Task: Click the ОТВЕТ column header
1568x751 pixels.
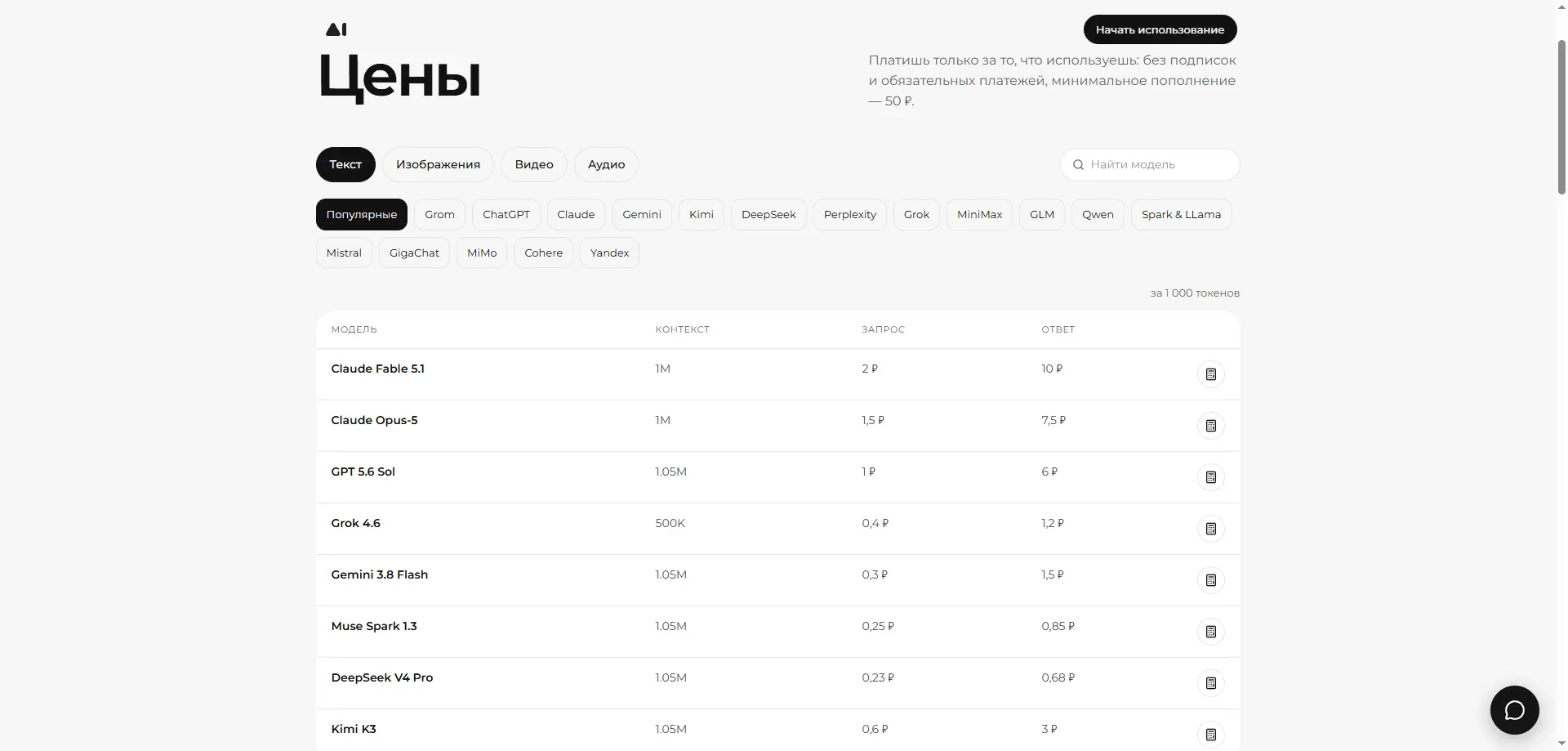Action: click(x=1058, y=329)
